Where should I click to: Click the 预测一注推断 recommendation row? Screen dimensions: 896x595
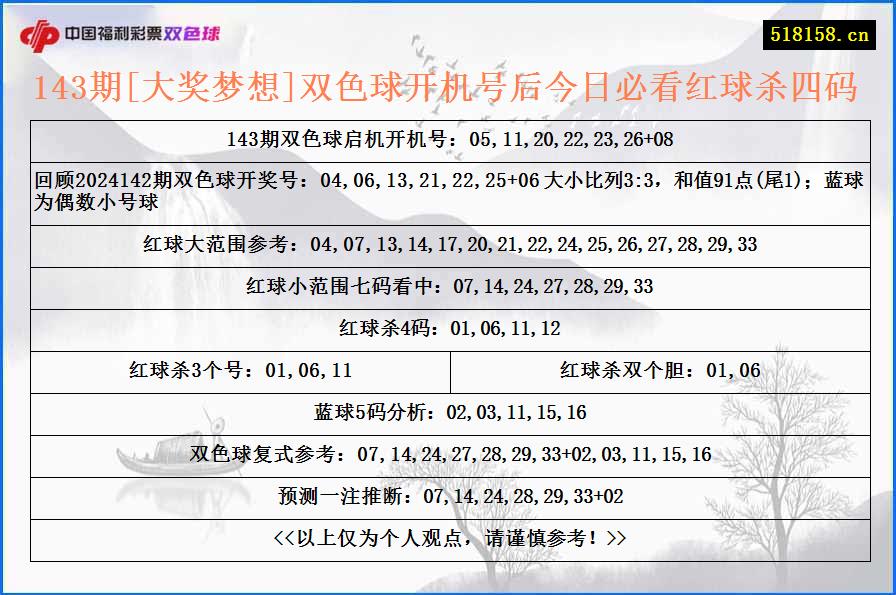point(448,494)
